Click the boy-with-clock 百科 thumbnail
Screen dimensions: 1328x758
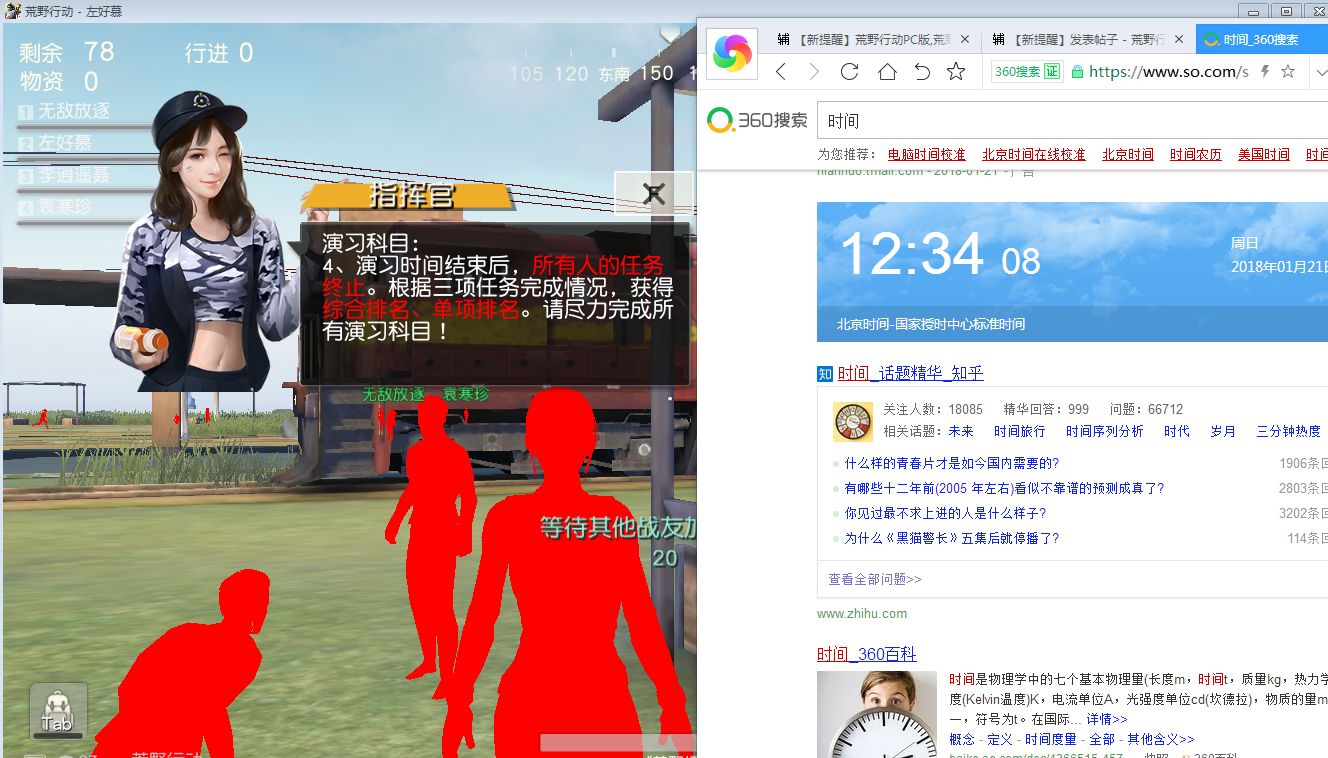877,714
